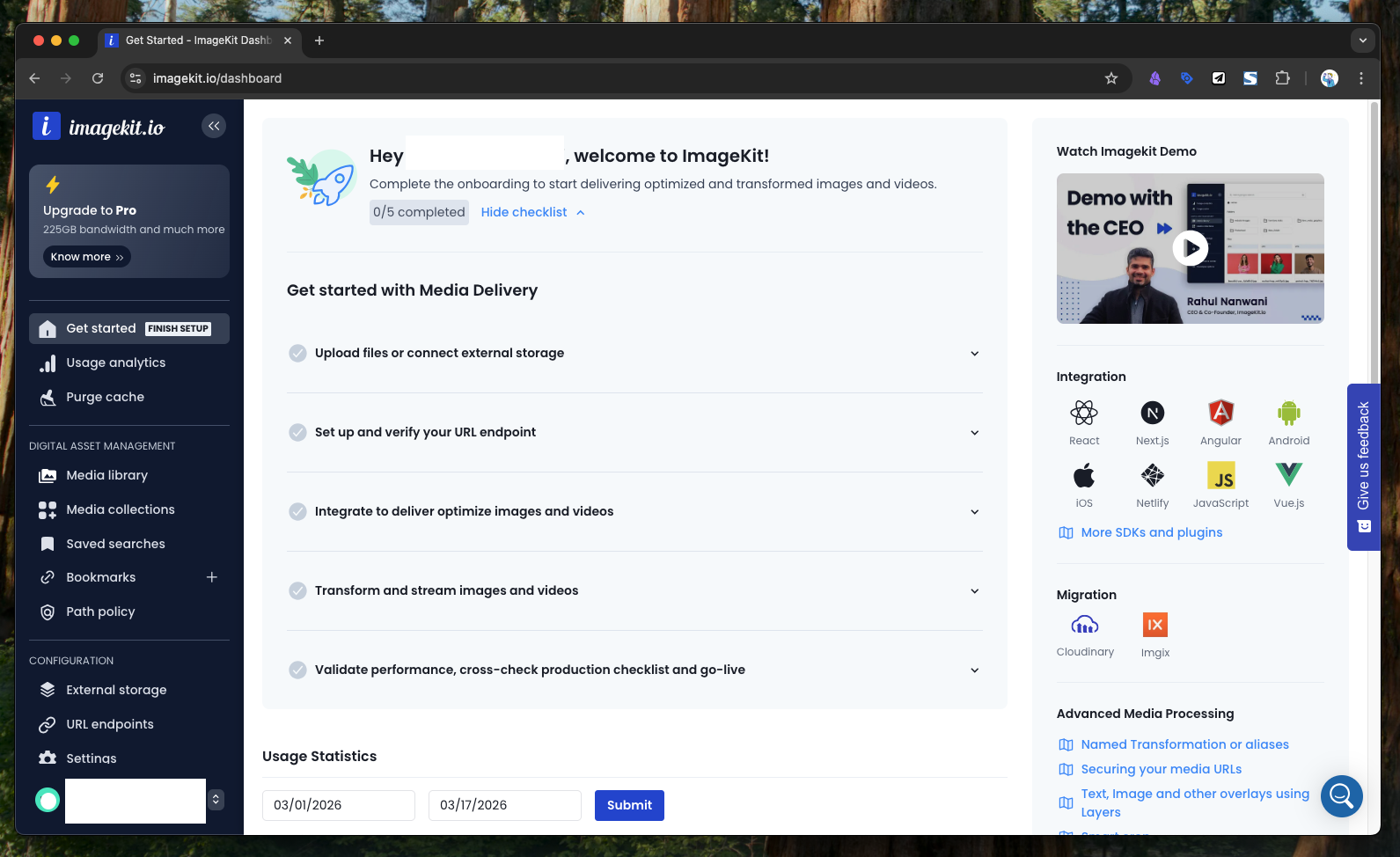This screenshot has width=1400, height=857.
Task: Open the chat support search bubble
Action: [1341, 796]
